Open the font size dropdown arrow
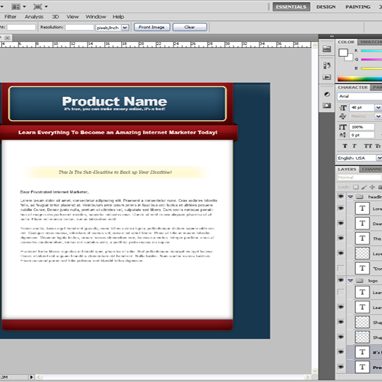The height and width of the screenshot is (382, 382). point(378,108)
